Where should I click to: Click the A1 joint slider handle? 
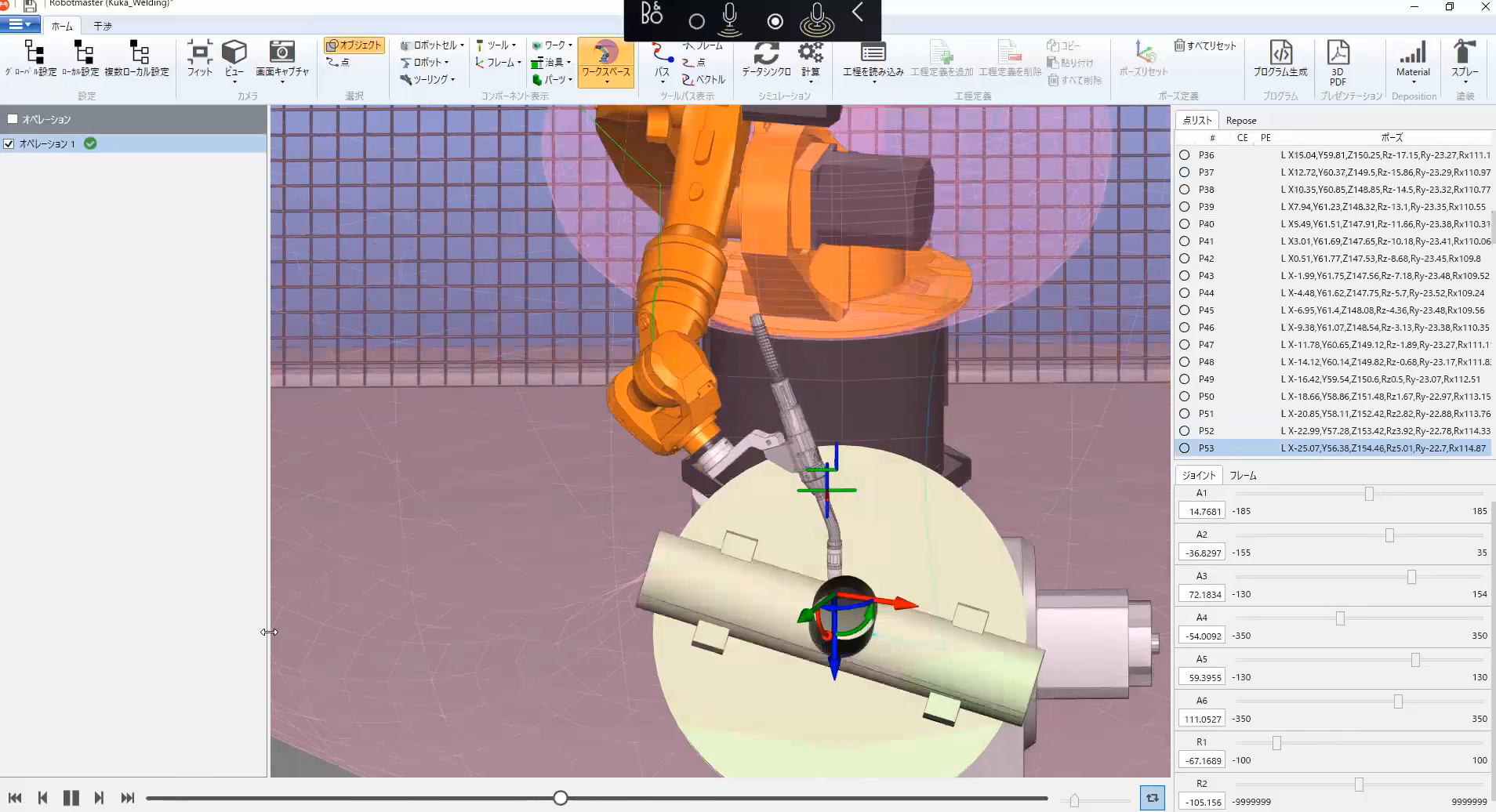click(1369, 494)
